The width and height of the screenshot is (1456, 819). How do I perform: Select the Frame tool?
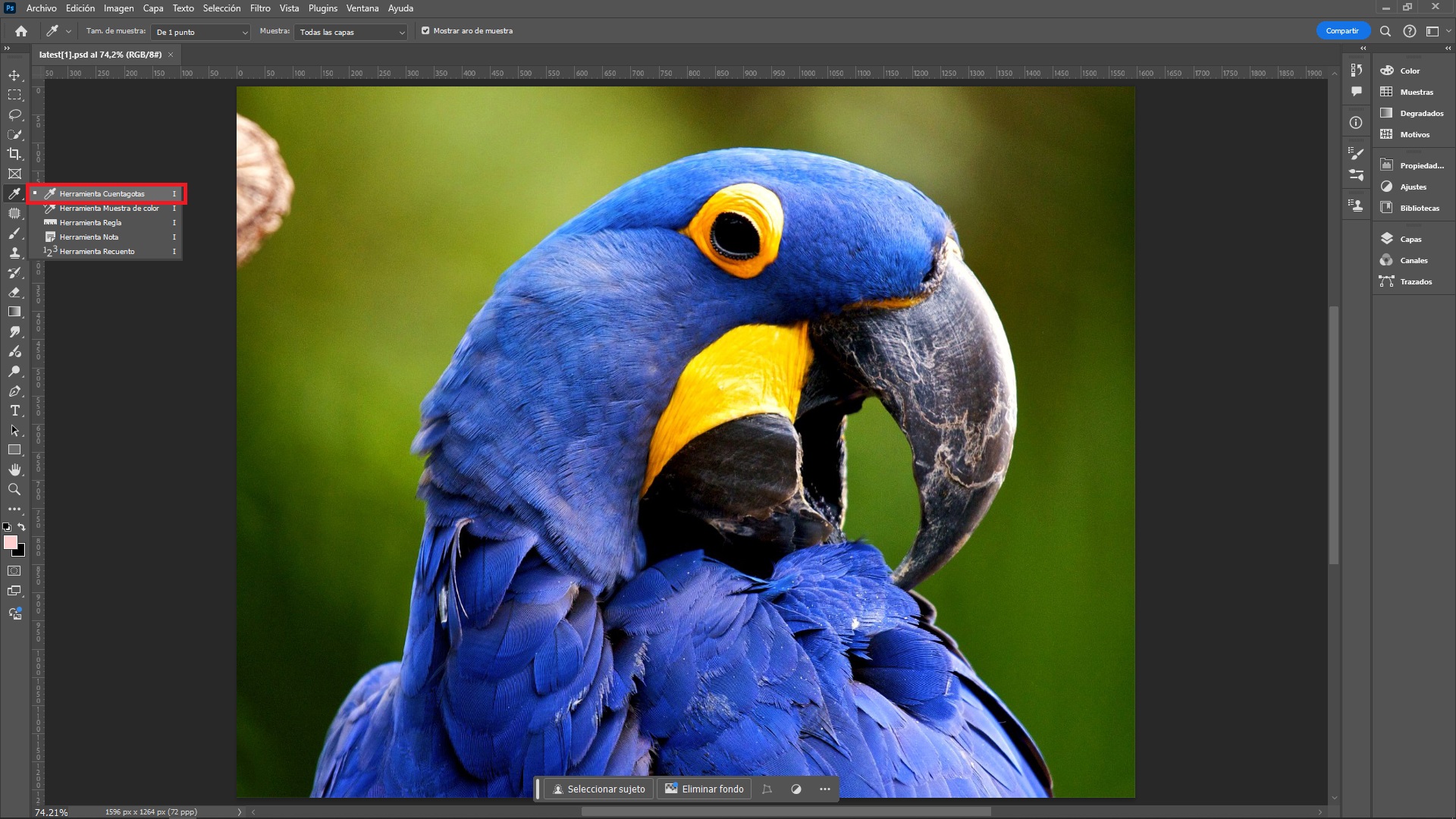coord(14,174)
